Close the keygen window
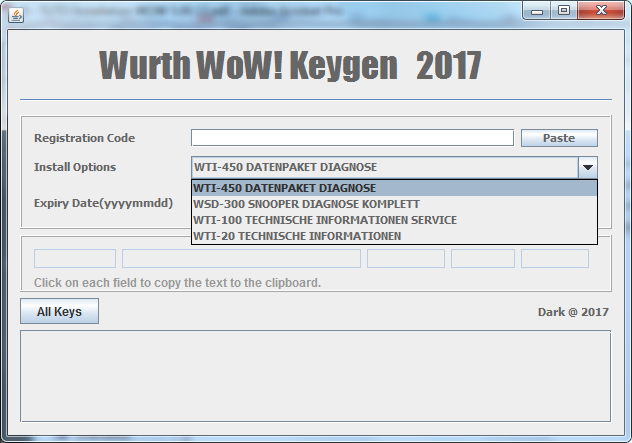This screenshot has width=632, height=443. [601, 11]
